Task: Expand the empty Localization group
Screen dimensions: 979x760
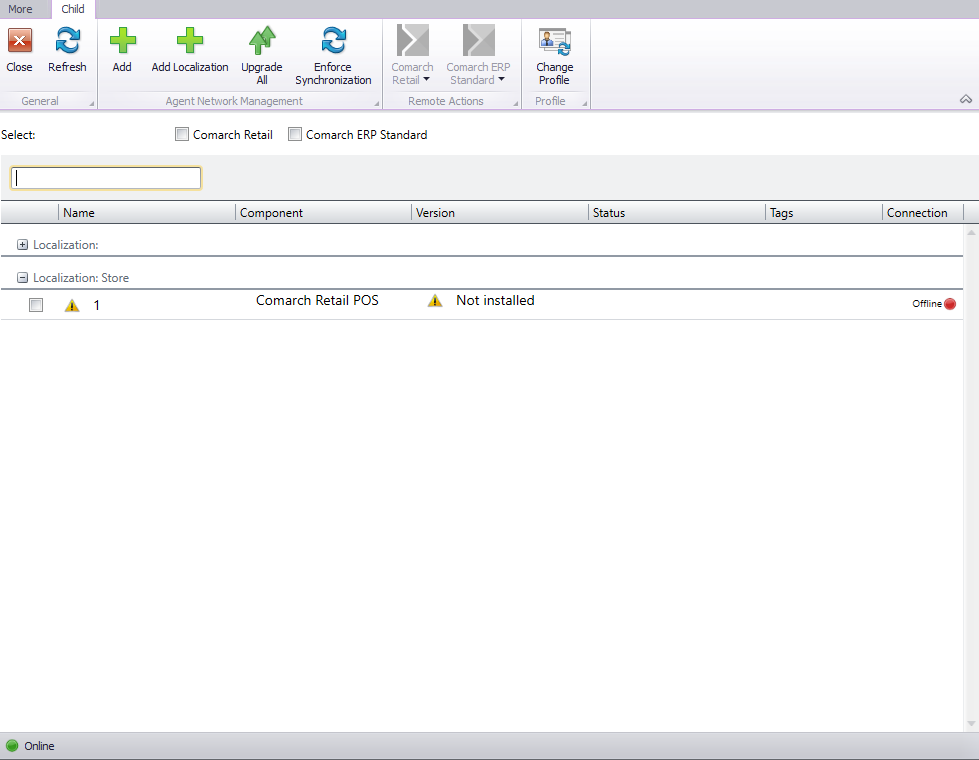Action: click(x=22, y=245)
